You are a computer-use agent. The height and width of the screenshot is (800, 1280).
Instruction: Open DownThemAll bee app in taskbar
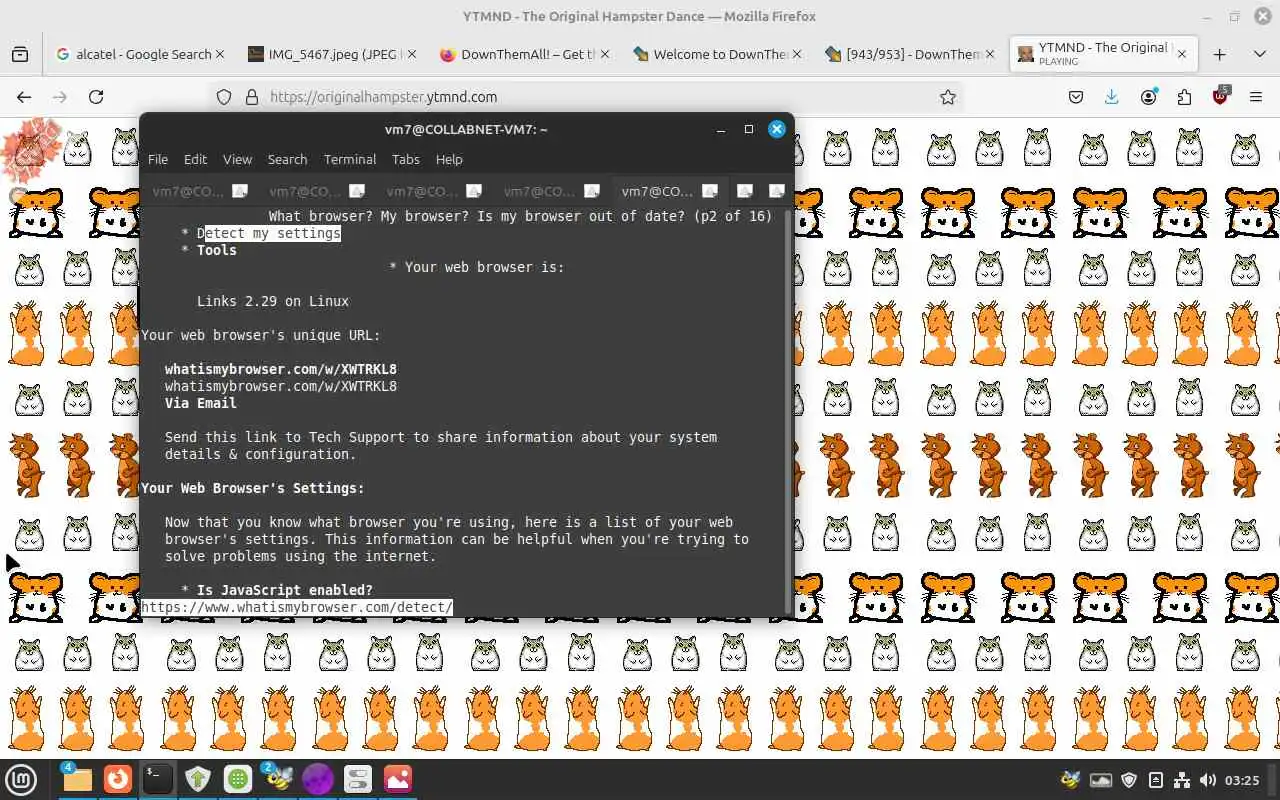pyautogui.click(x=278, y=779)
